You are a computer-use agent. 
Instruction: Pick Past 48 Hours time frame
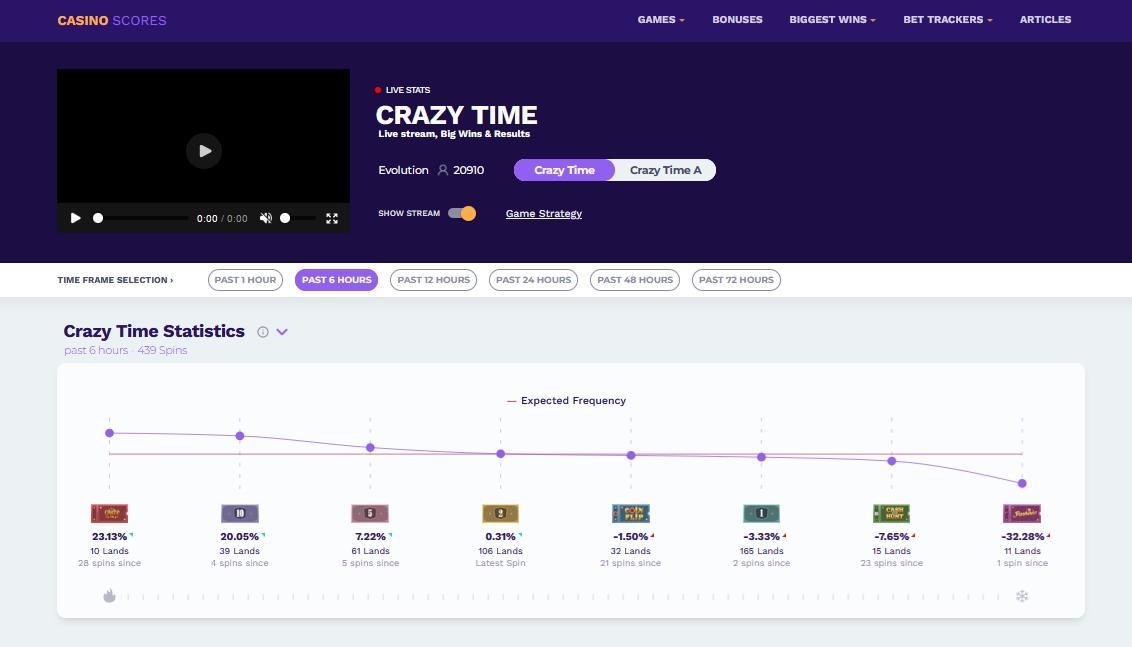[635, 280]
